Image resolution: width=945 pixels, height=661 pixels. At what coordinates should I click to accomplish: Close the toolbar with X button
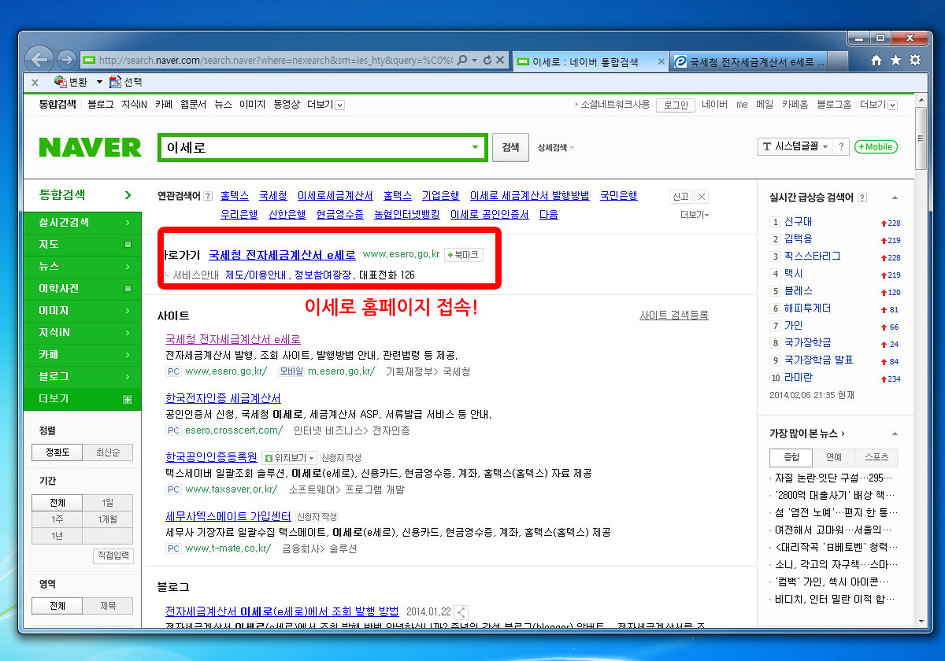[35, 83]
